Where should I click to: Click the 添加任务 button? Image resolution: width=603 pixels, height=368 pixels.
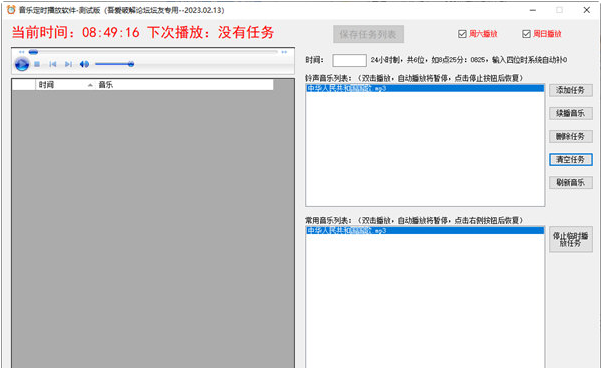click(571, 90)
